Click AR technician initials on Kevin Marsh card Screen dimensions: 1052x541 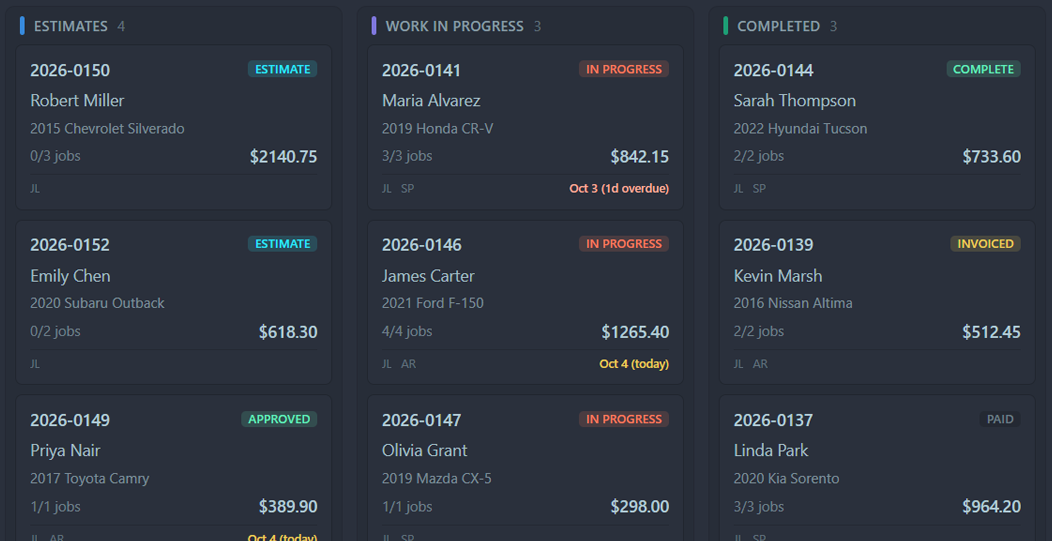coord(760,364)
